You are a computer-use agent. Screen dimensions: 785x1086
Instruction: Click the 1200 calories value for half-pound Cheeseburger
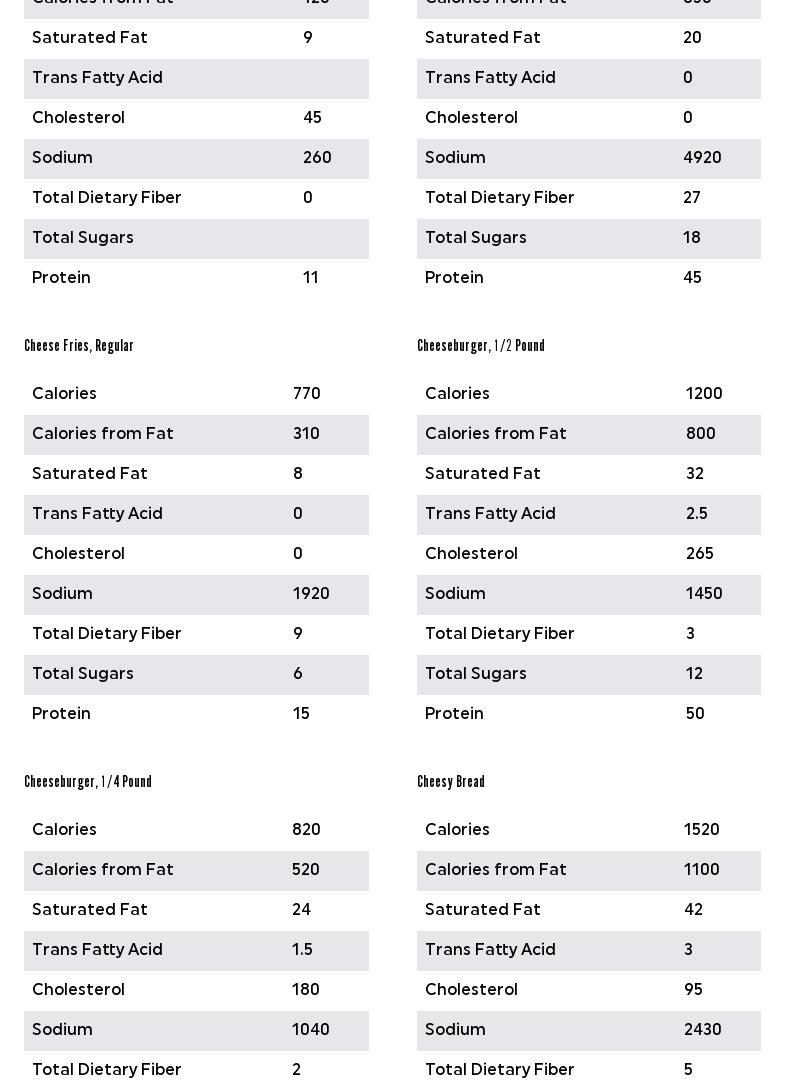[x=704, y=394]
